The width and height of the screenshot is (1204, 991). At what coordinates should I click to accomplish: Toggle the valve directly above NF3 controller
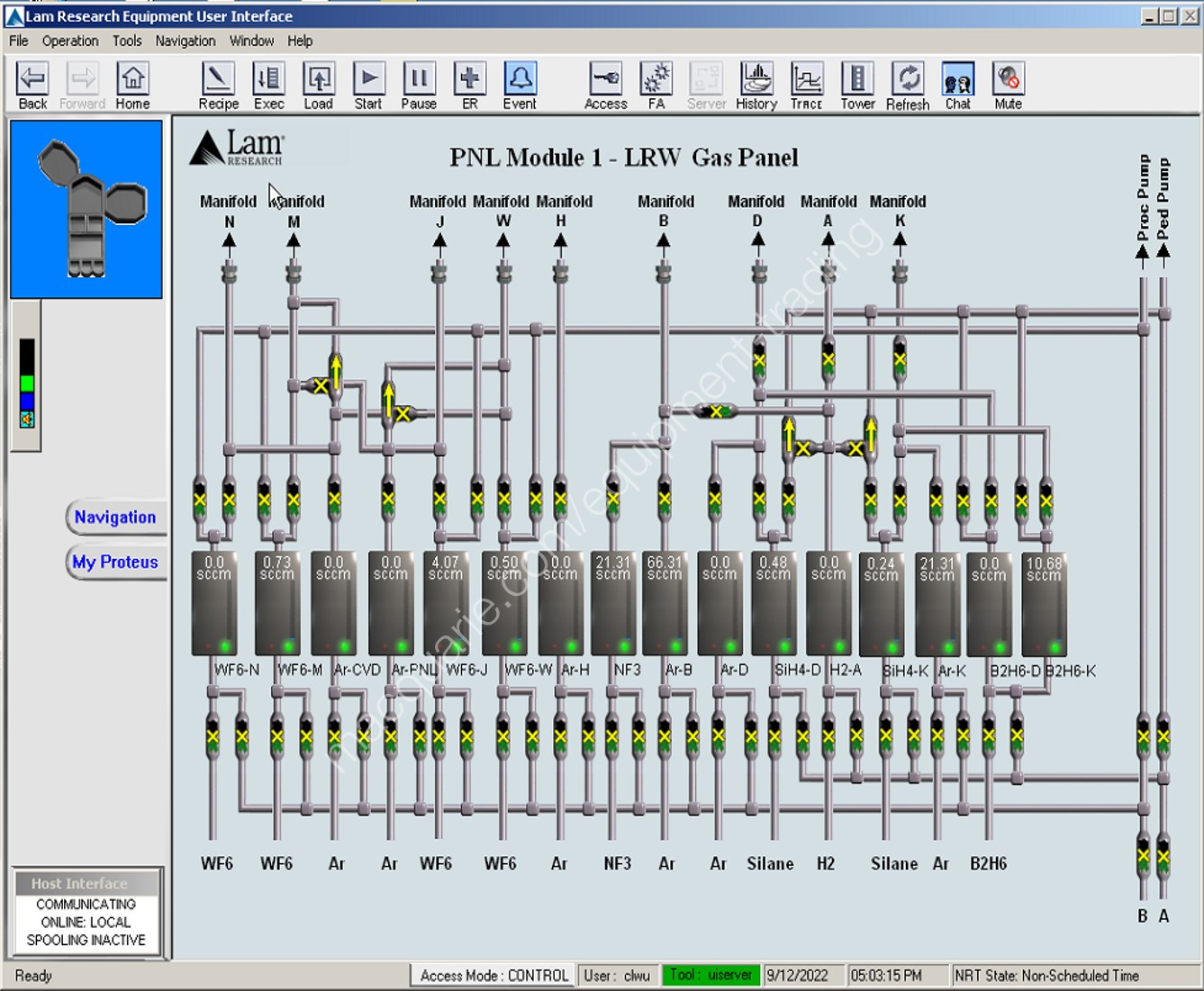613,498
